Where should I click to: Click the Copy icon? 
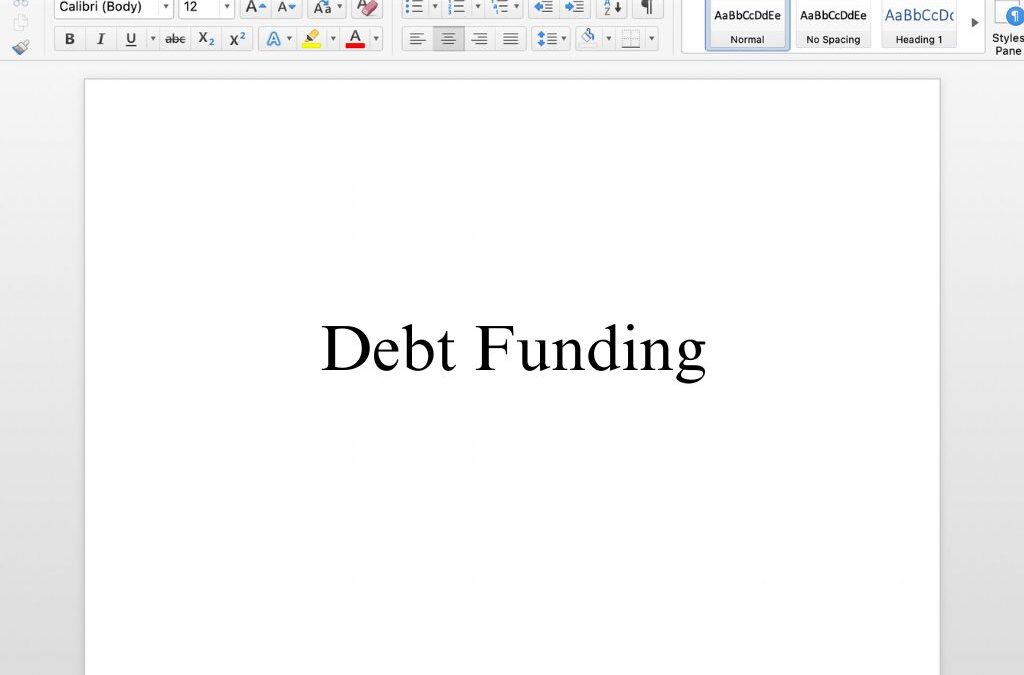pyautogui.click(x=21, y=22)
